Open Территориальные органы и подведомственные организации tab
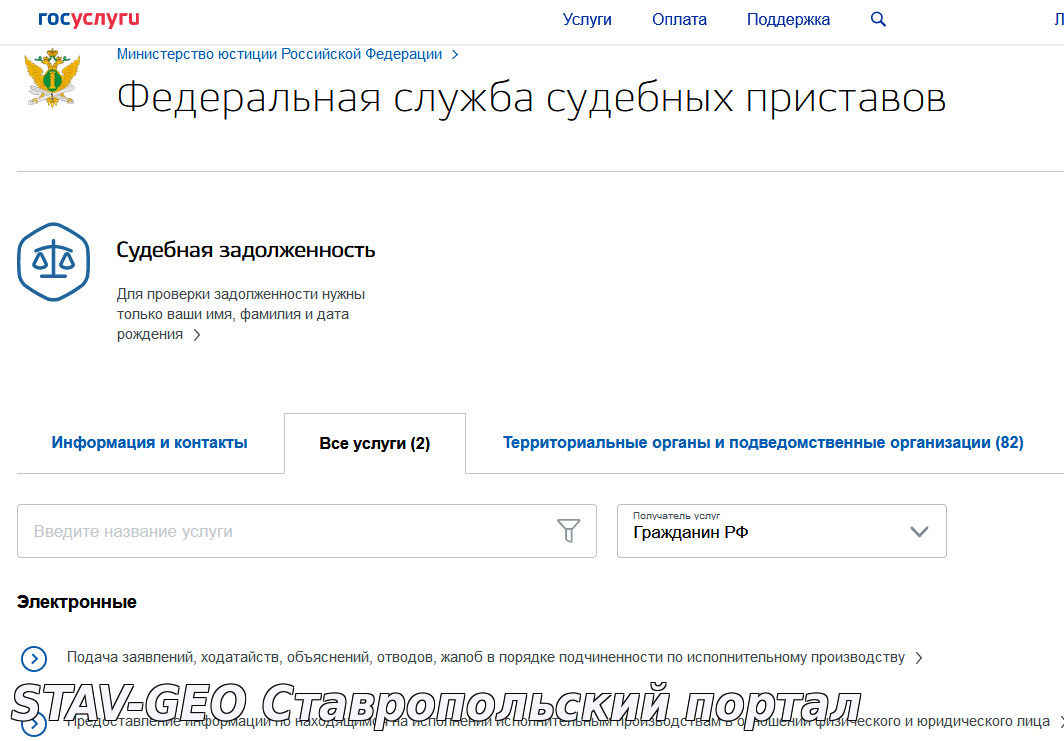This screenshot has height=741, width=1064. (x=763, y=442)
